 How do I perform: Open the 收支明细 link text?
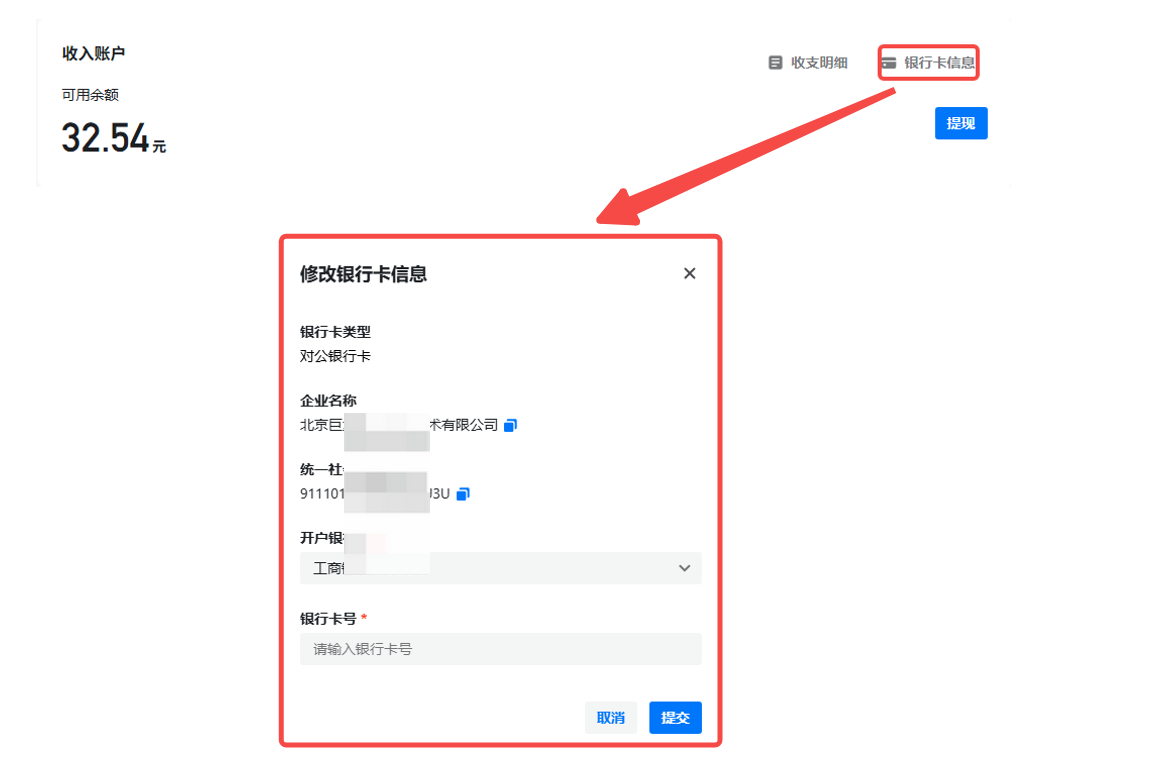[x=819, y=63]
